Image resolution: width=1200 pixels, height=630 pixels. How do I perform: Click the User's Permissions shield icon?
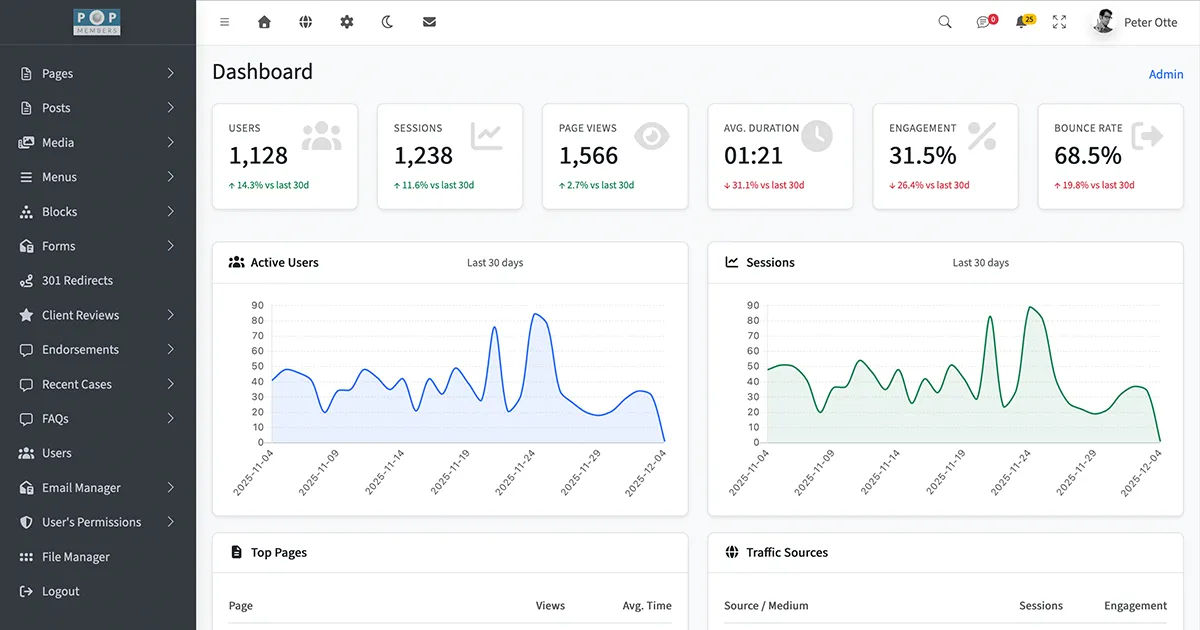click(x=26, y=523)
